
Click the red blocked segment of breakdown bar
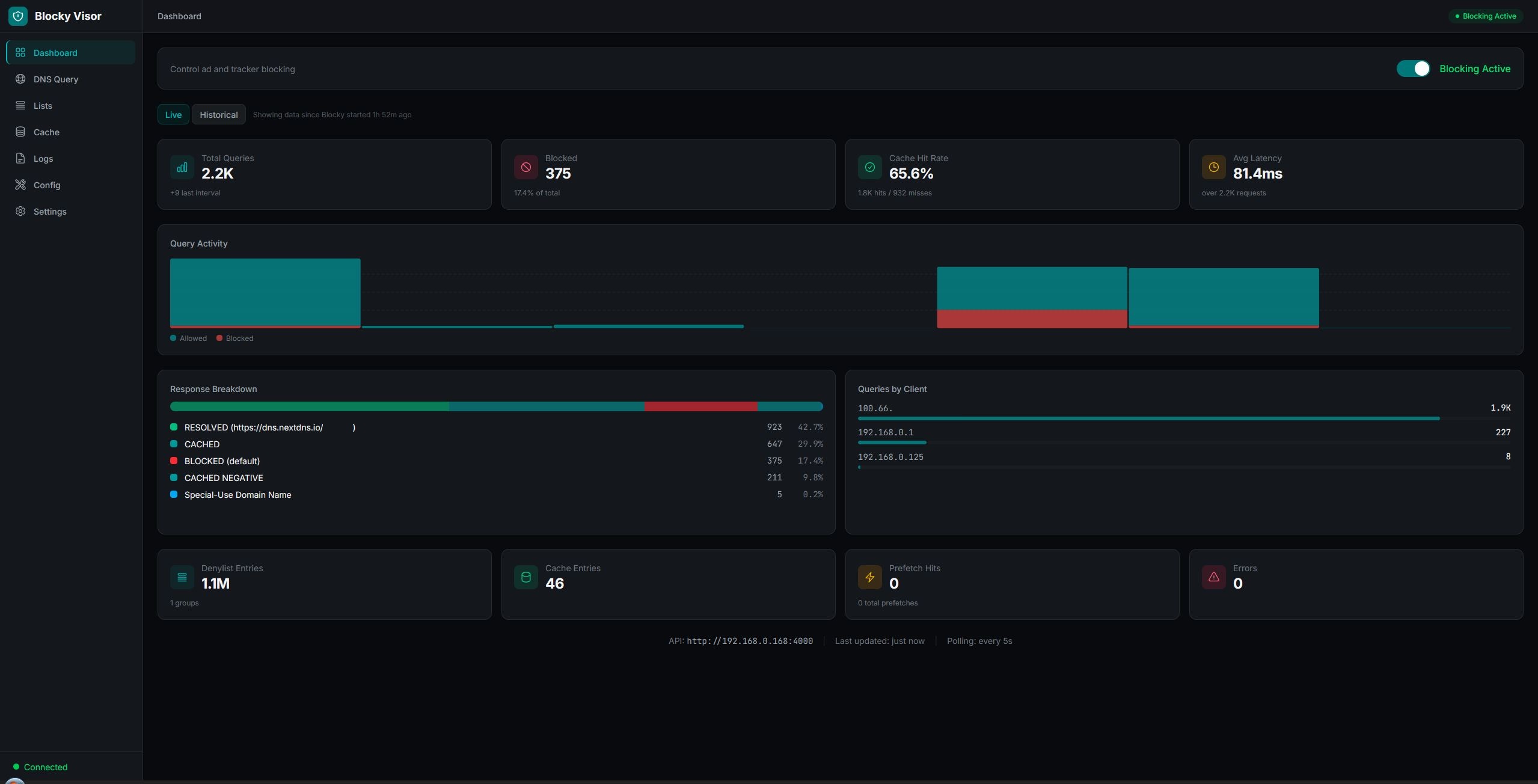point(700,407)
